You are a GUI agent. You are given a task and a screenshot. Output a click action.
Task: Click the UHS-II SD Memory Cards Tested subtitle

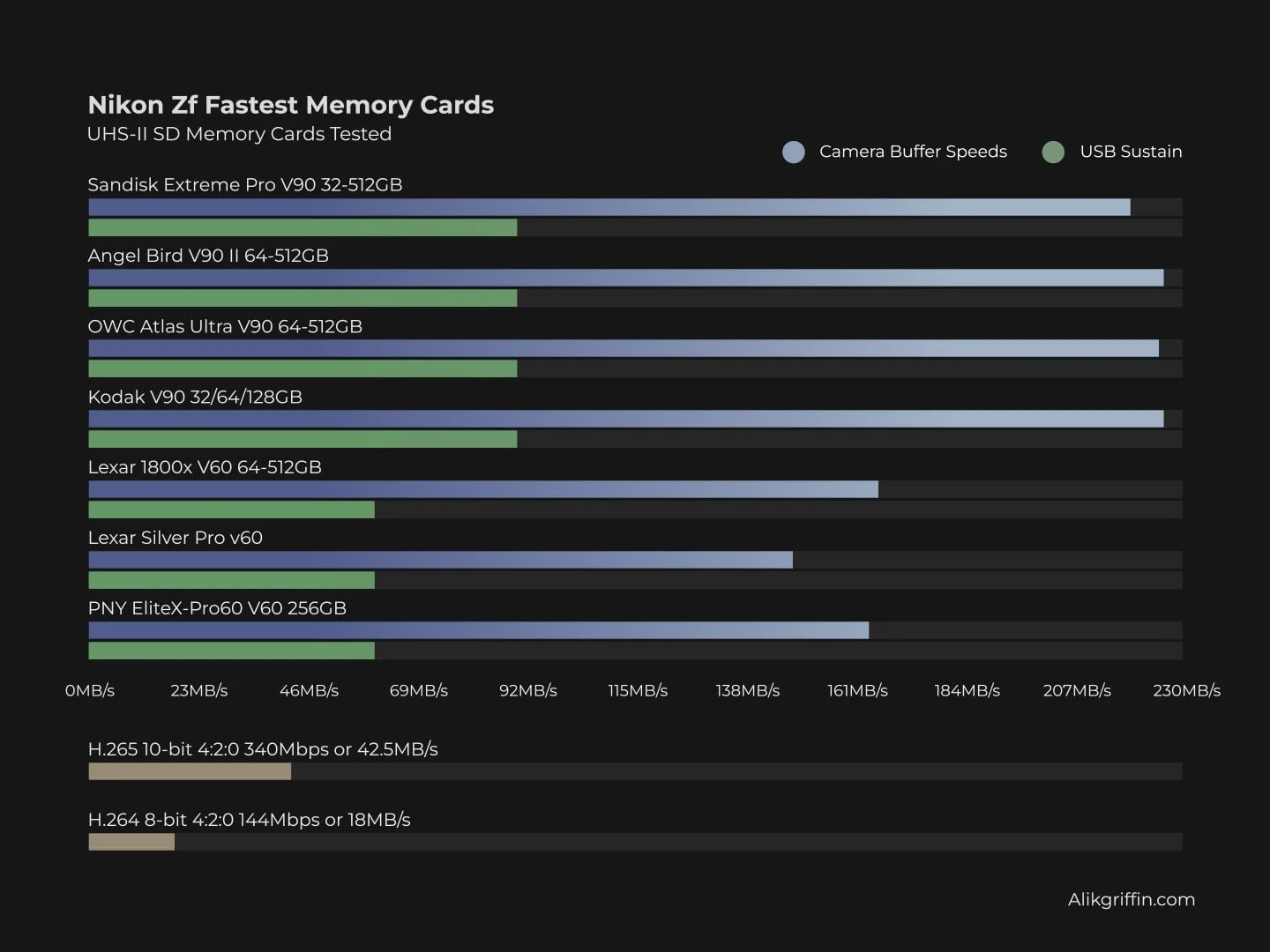point(239,134)
